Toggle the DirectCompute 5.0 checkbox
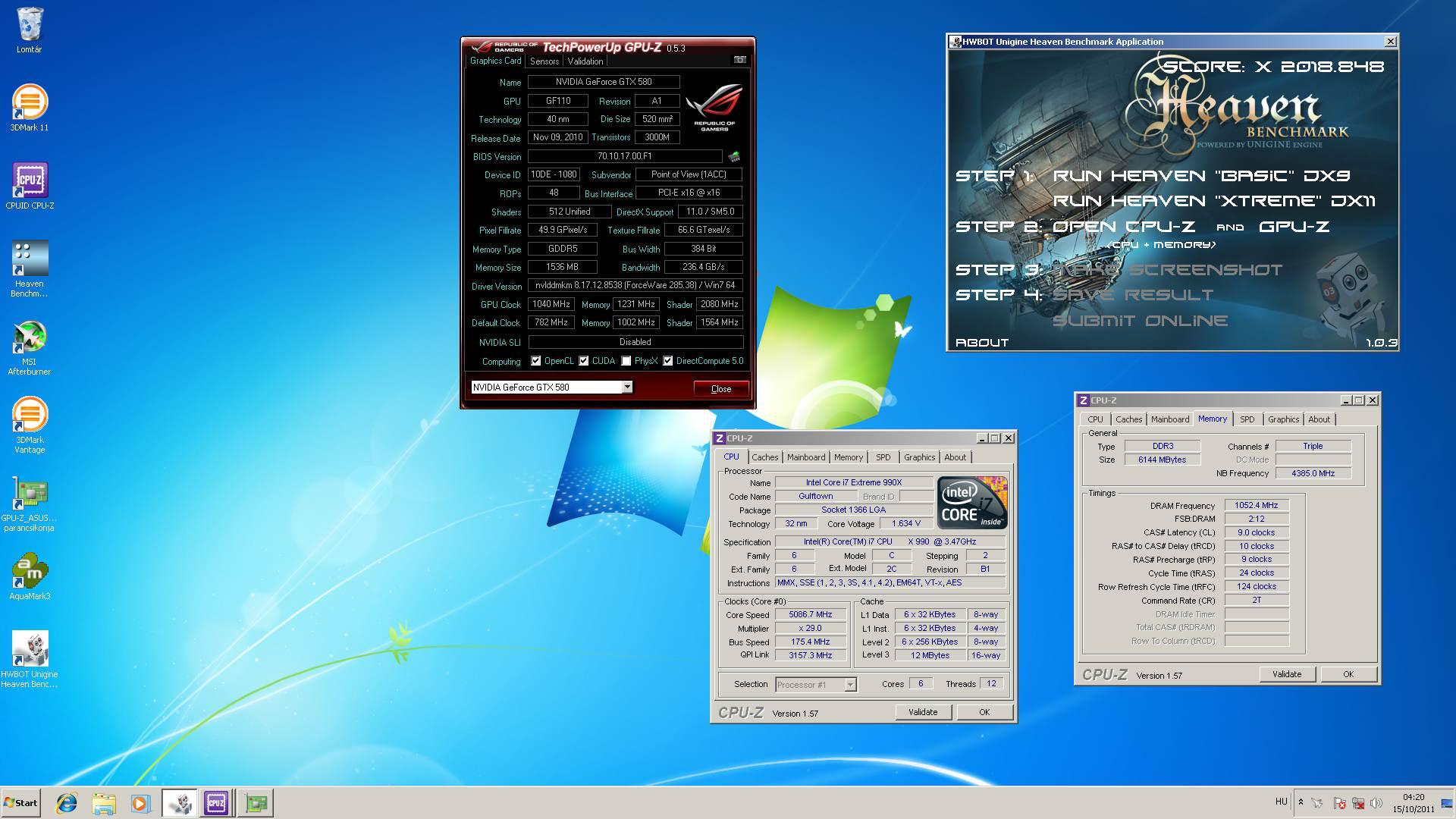The height and width of the screenshot is (819, 1456). [668, 361]
